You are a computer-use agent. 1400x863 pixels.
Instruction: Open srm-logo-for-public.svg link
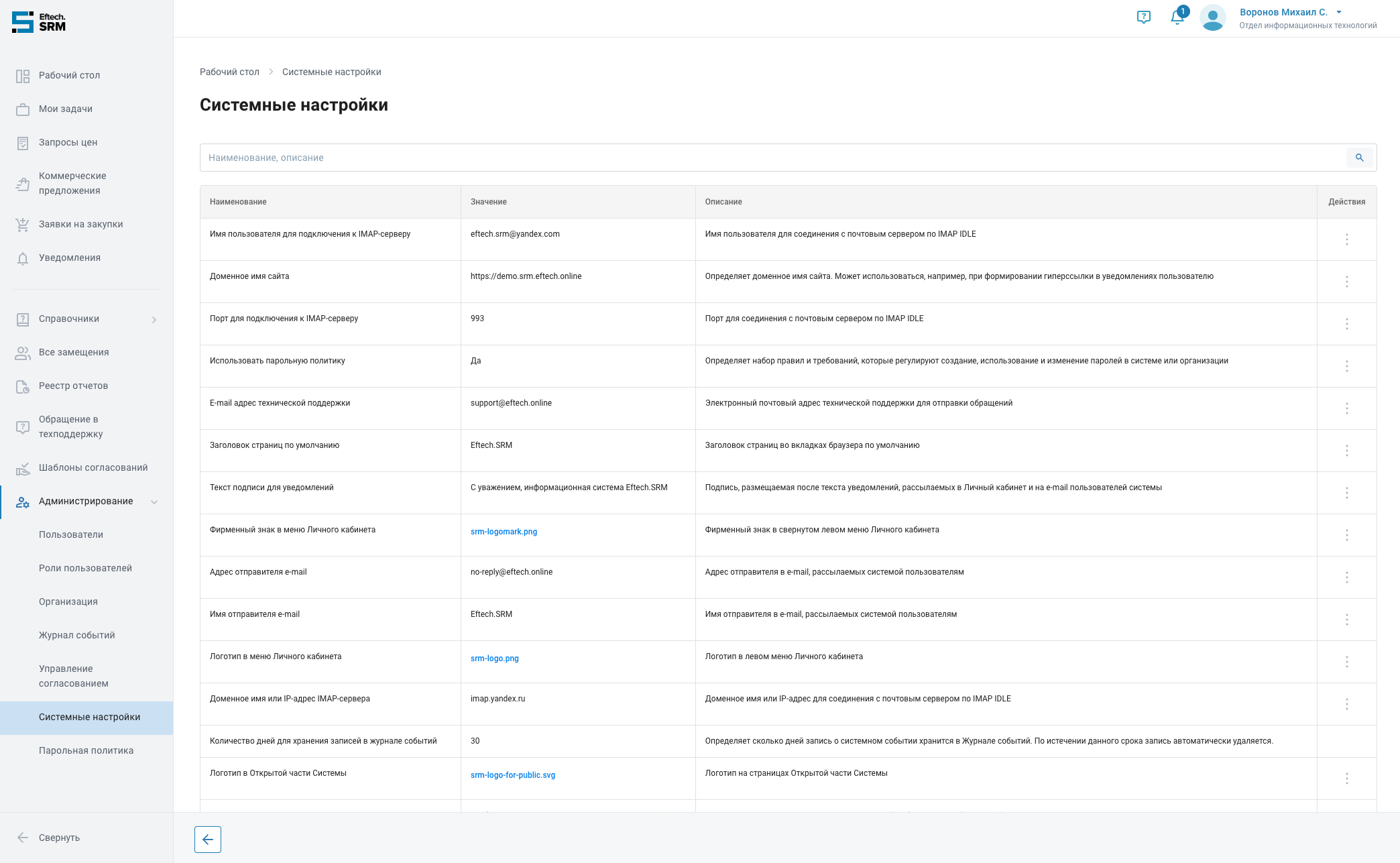[x=513, y=775]
